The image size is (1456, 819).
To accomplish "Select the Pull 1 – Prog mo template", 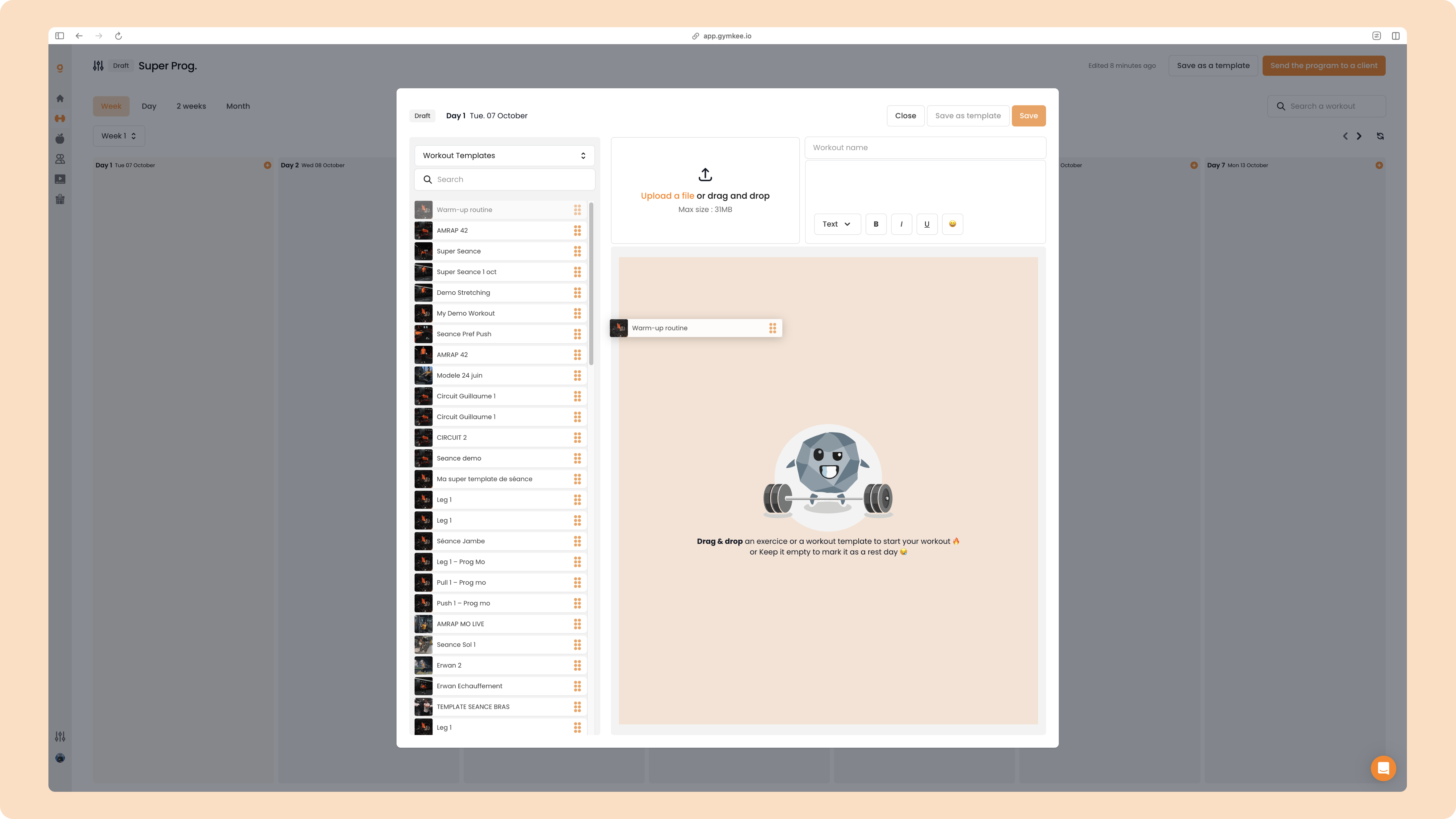I will 500,583.
